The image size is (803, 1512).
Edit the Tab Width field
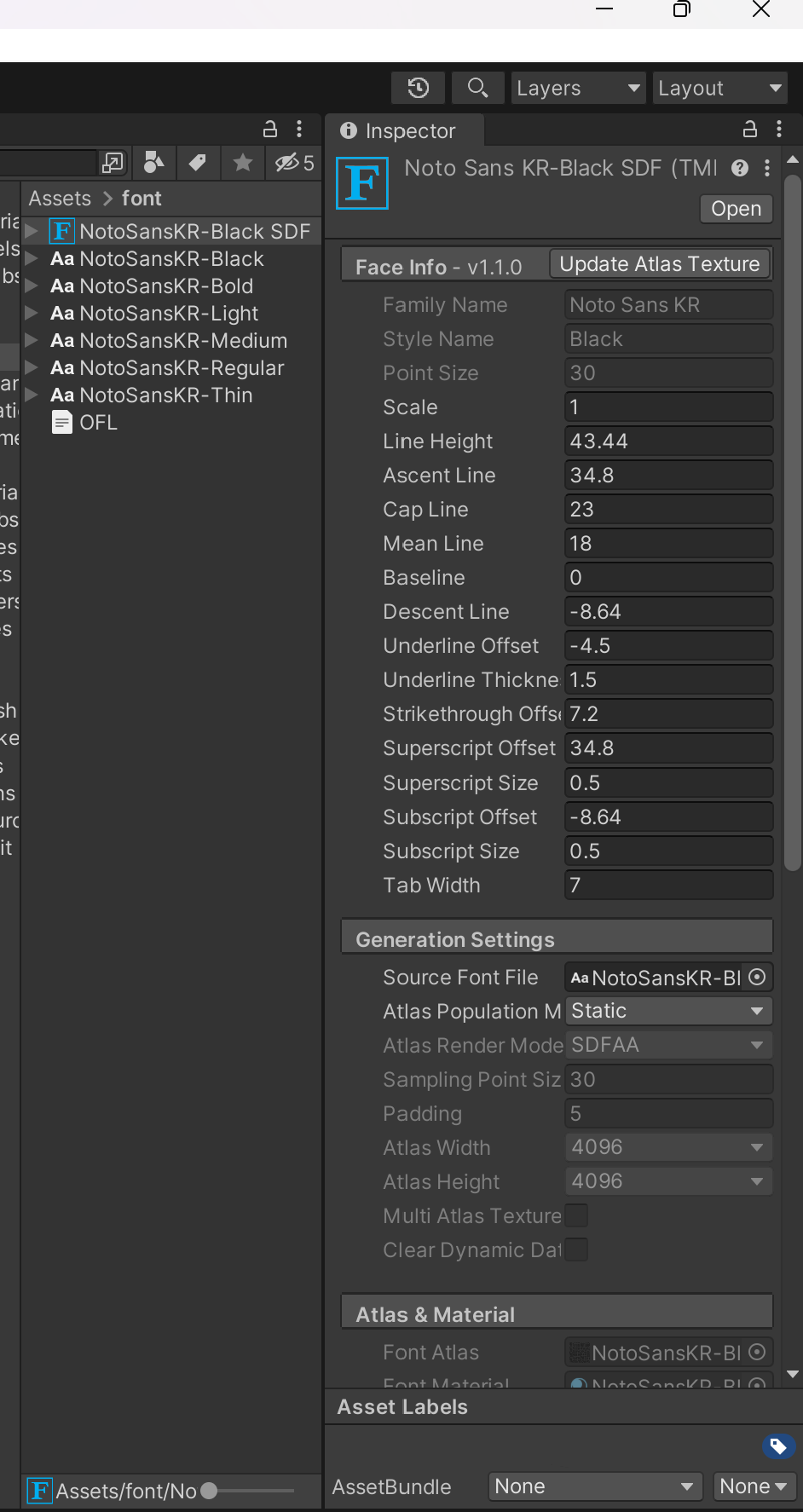[x=668, y=885]
